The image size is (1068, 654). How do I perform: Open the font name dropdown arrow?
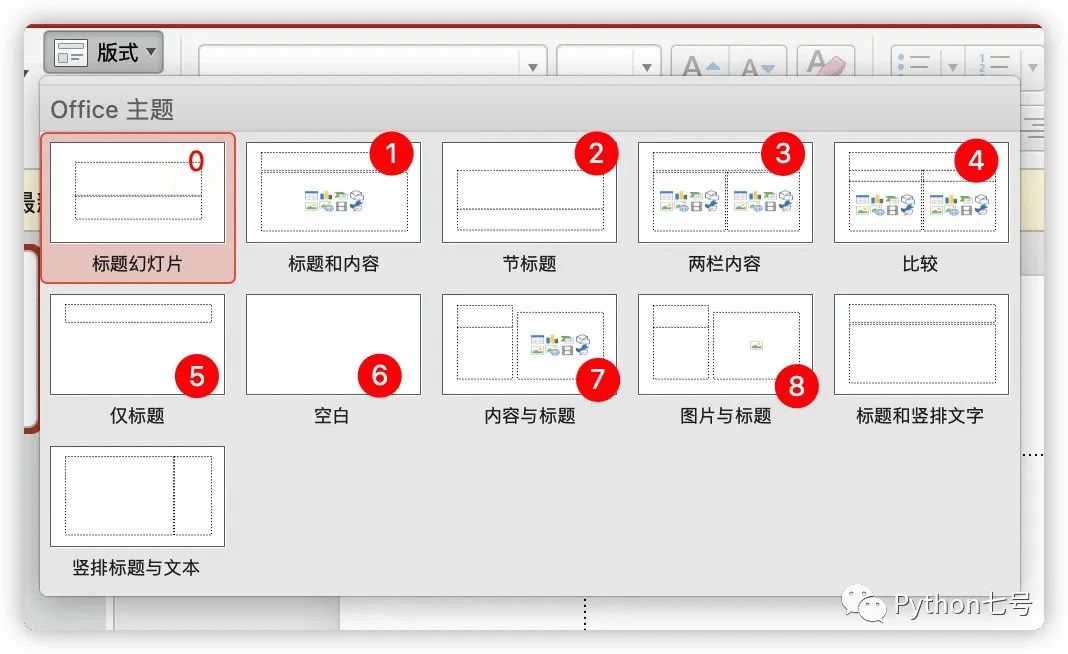[533, 67]
